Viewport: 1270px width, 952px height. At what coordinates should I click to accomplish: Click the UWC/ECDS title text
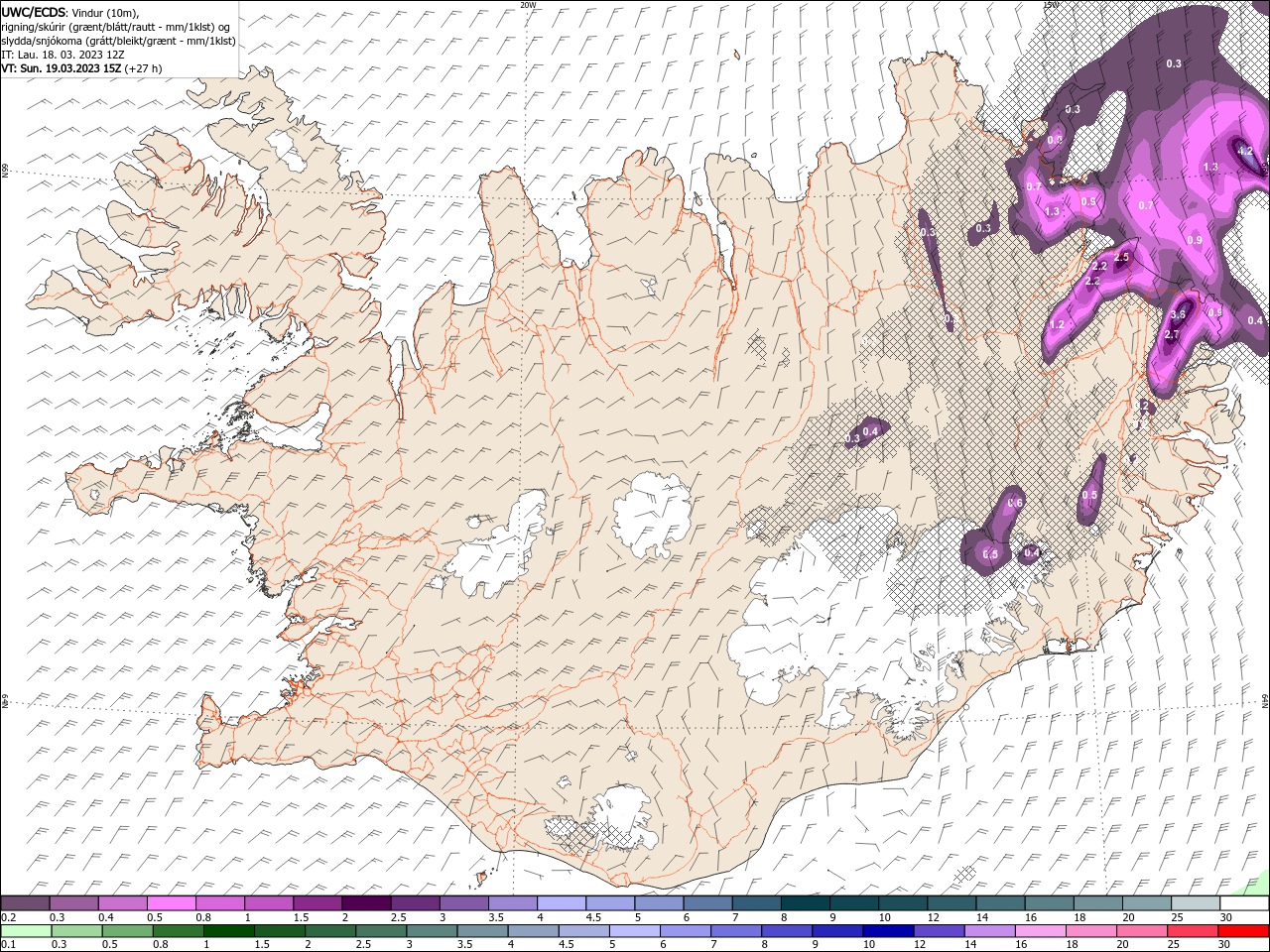(x=33, y=12)
